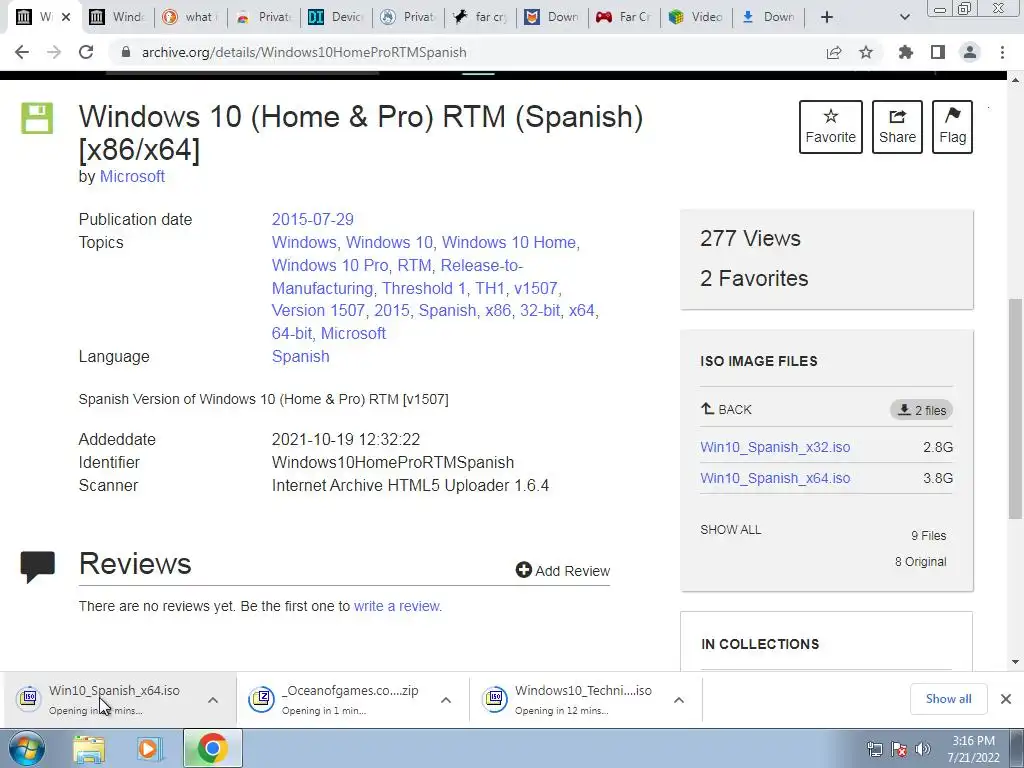Open the volume speaker tray icon
The height and width of the screenshot is (768, 1024).
[x=922, y=749]
